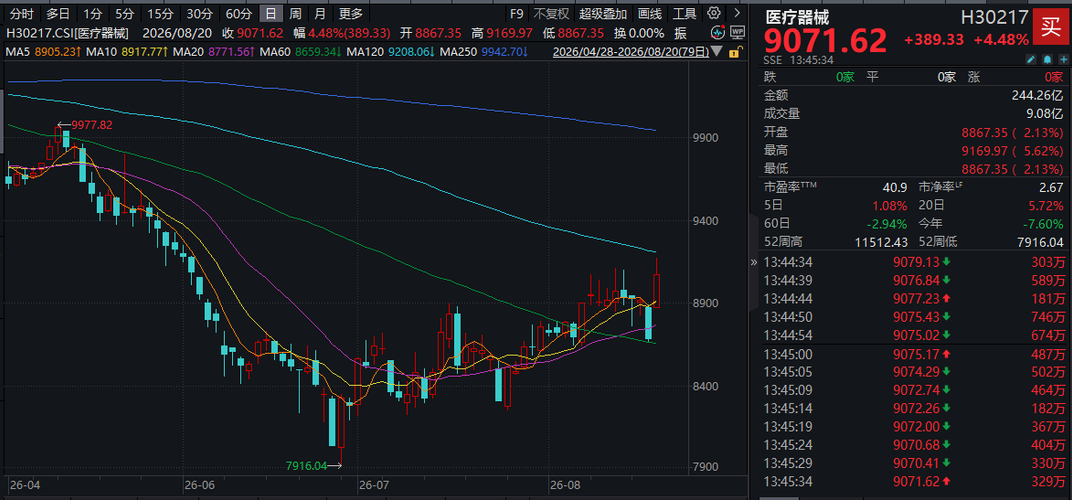Click the date range 2026/04/28-2026/08/20(79日) link
Screen dimensions: 1072x500
coord(630,51)
